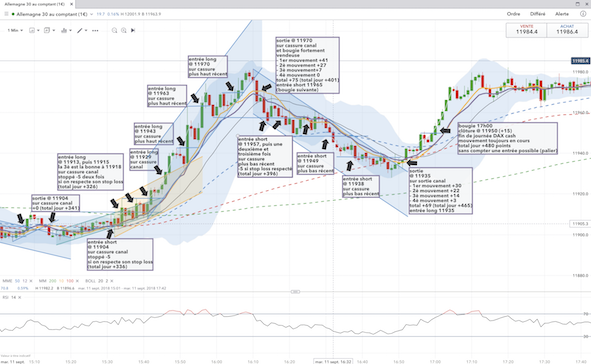Click the window close button top right
The height and width of the screenshot is (364, 591).
586,4
